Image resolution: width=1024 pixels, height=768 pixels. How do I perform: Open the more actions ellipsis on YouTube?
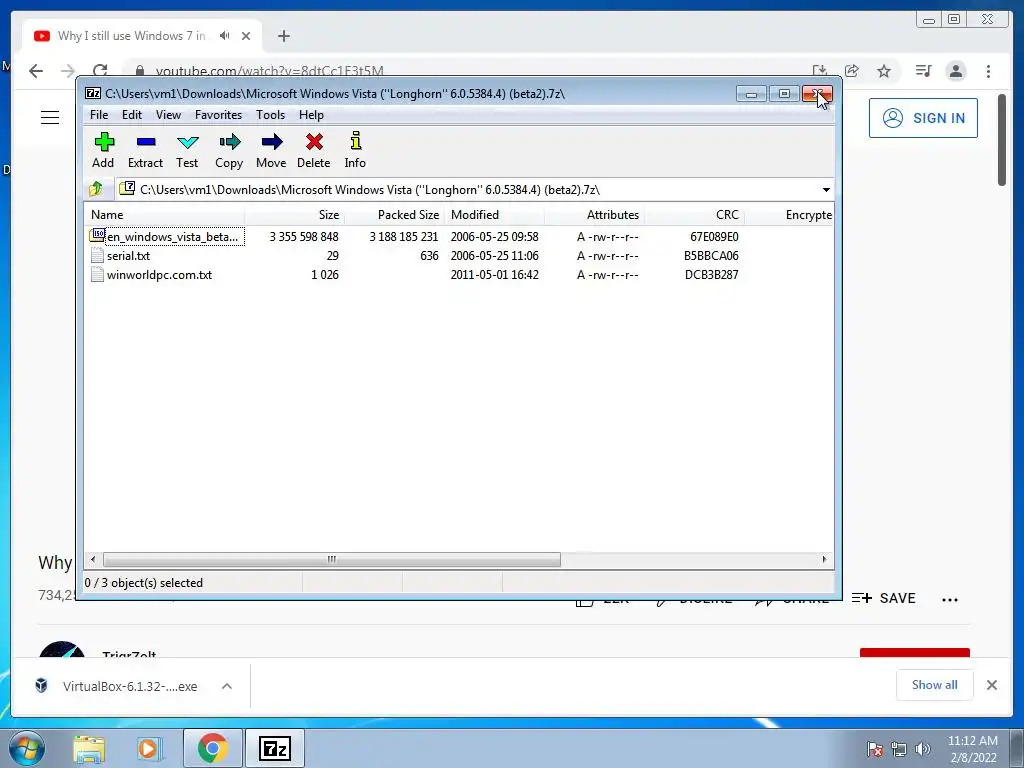[950, 600]
